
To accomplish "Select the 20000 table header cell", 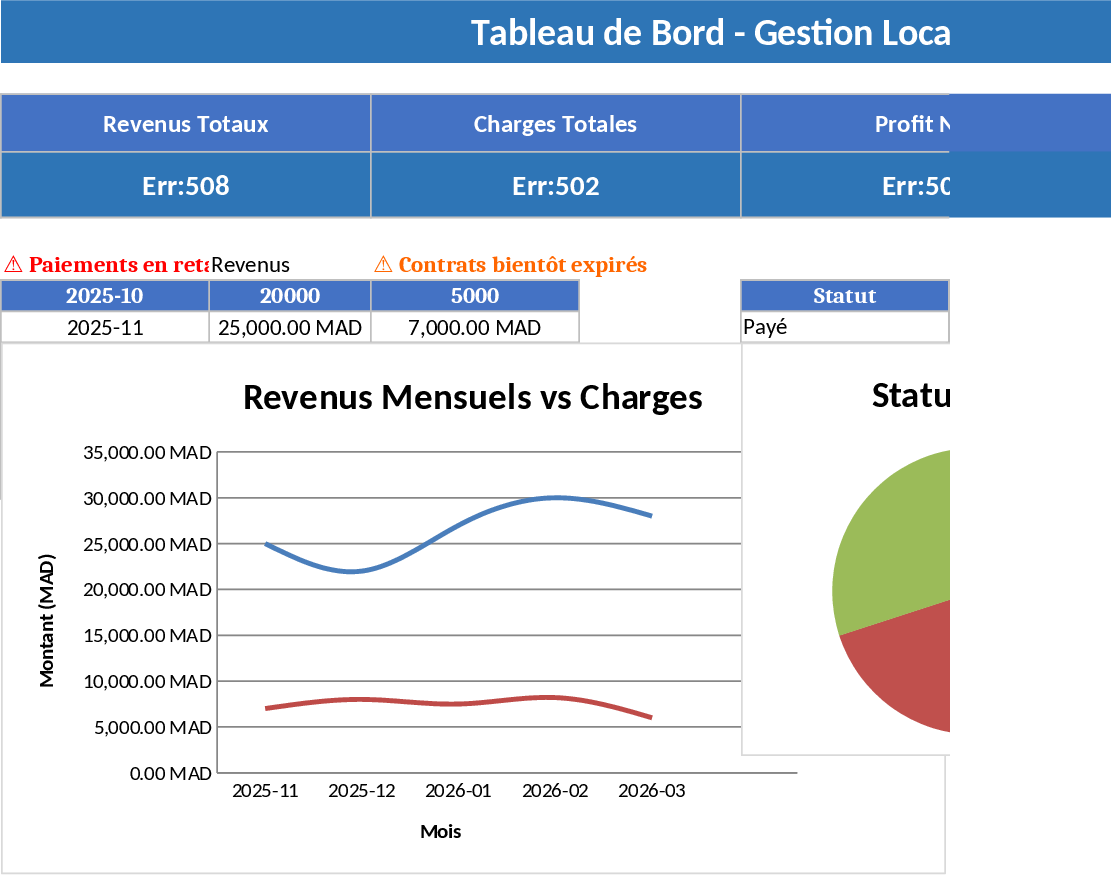I will pos(290,296).
